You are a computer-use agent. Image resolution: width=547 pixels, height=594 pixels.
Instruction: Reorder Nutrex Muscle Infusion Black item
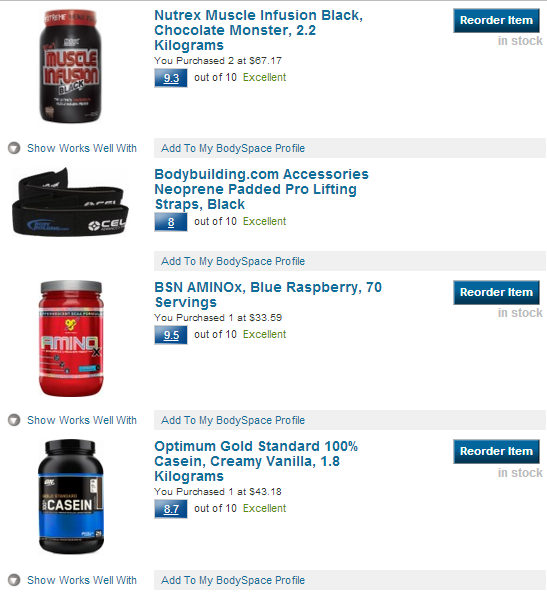pyautogui.click(x=496, y=20)
